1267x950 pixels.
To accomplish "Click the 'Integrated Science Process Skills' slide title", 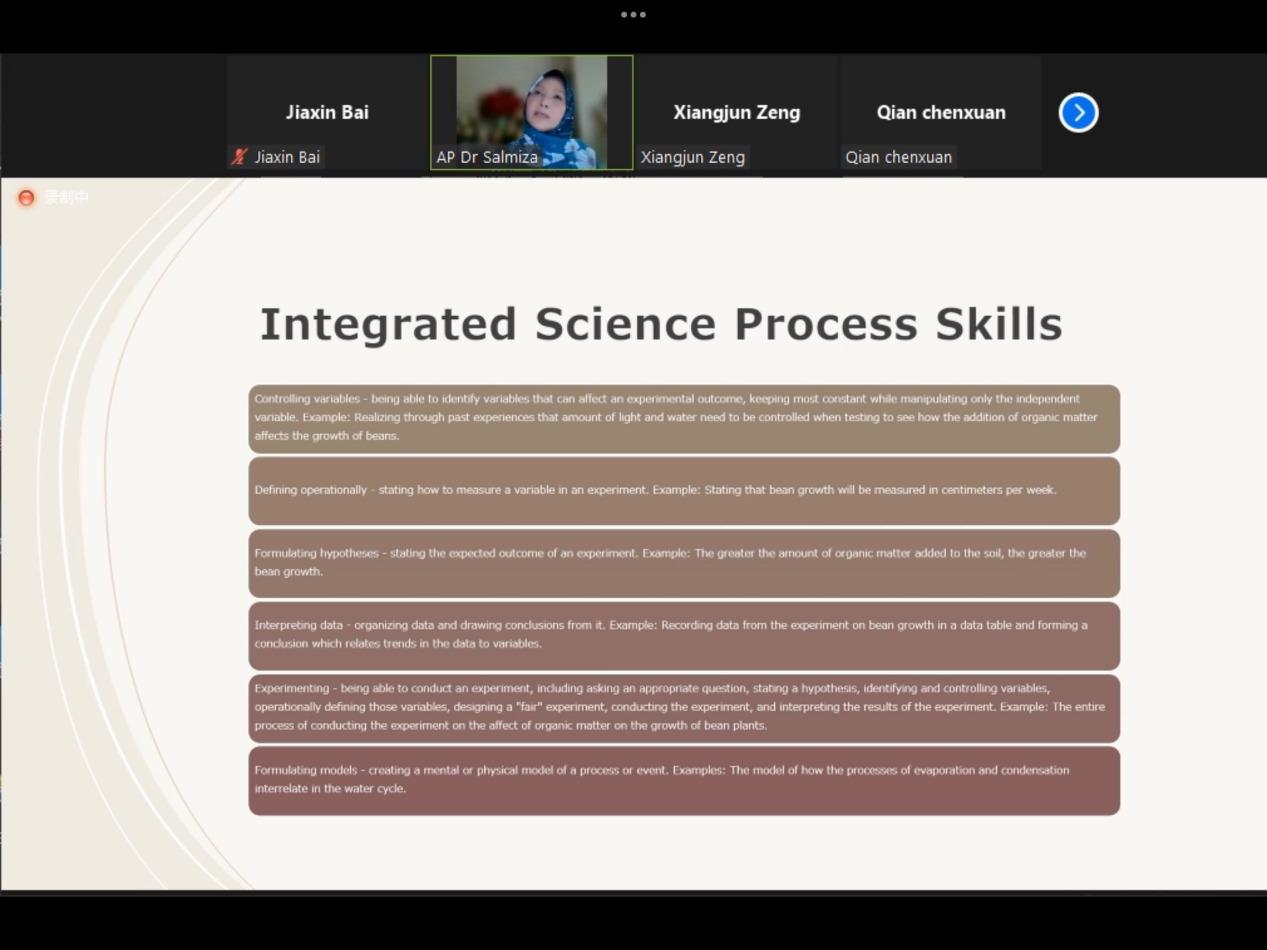I will point(660,324).
